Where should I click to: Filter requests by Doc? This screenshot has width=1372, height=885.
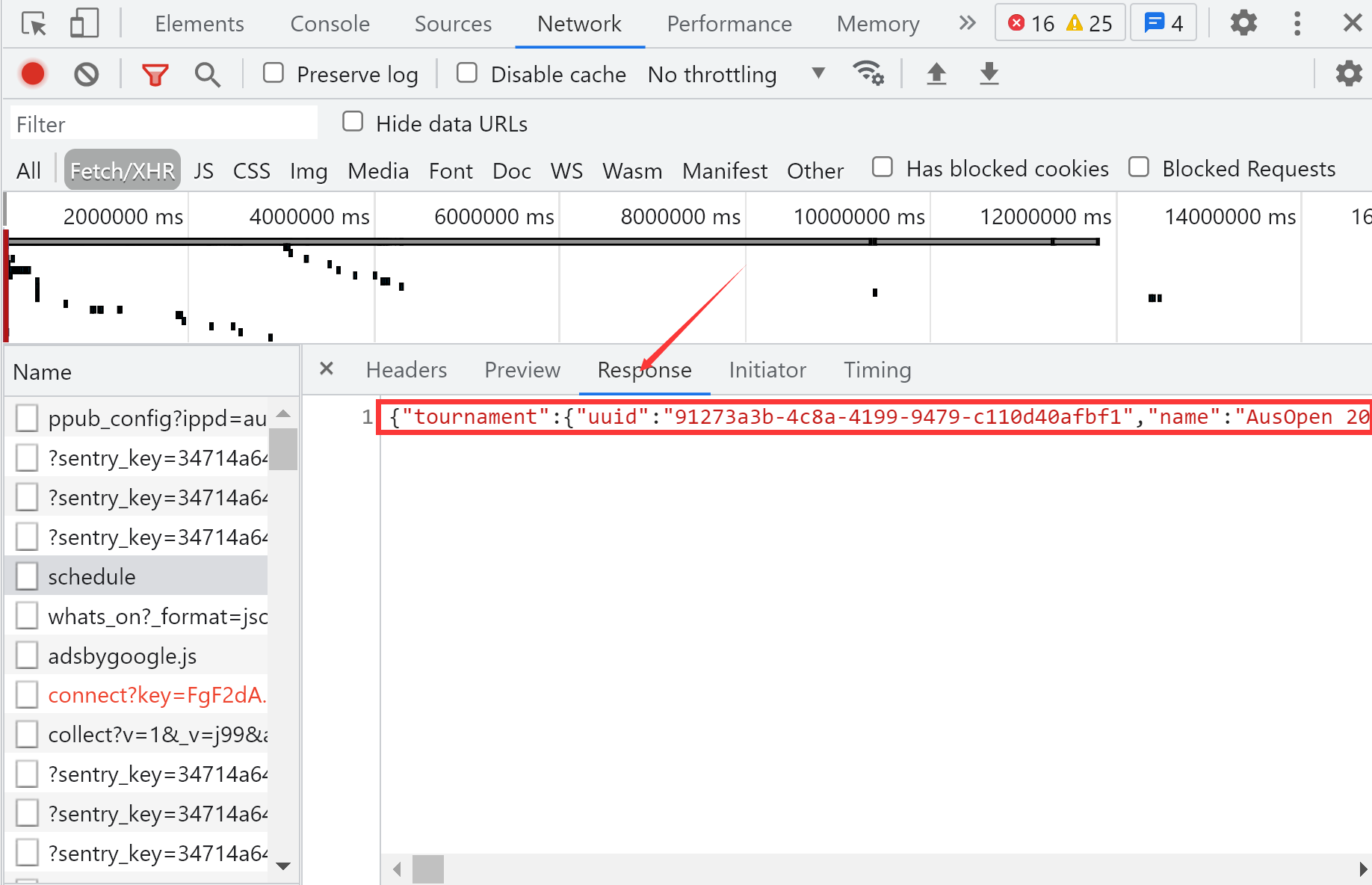(512, 170)
